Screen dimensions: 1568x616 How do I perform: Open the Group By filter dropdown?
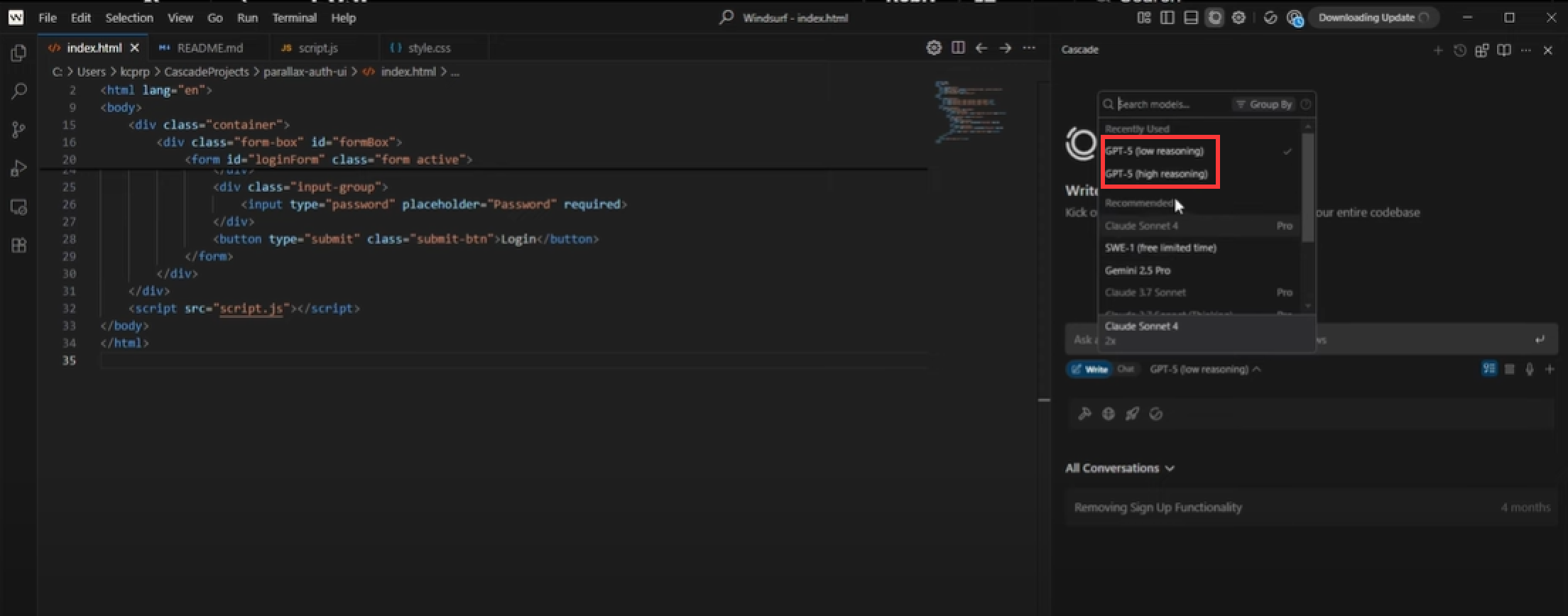1264,104
